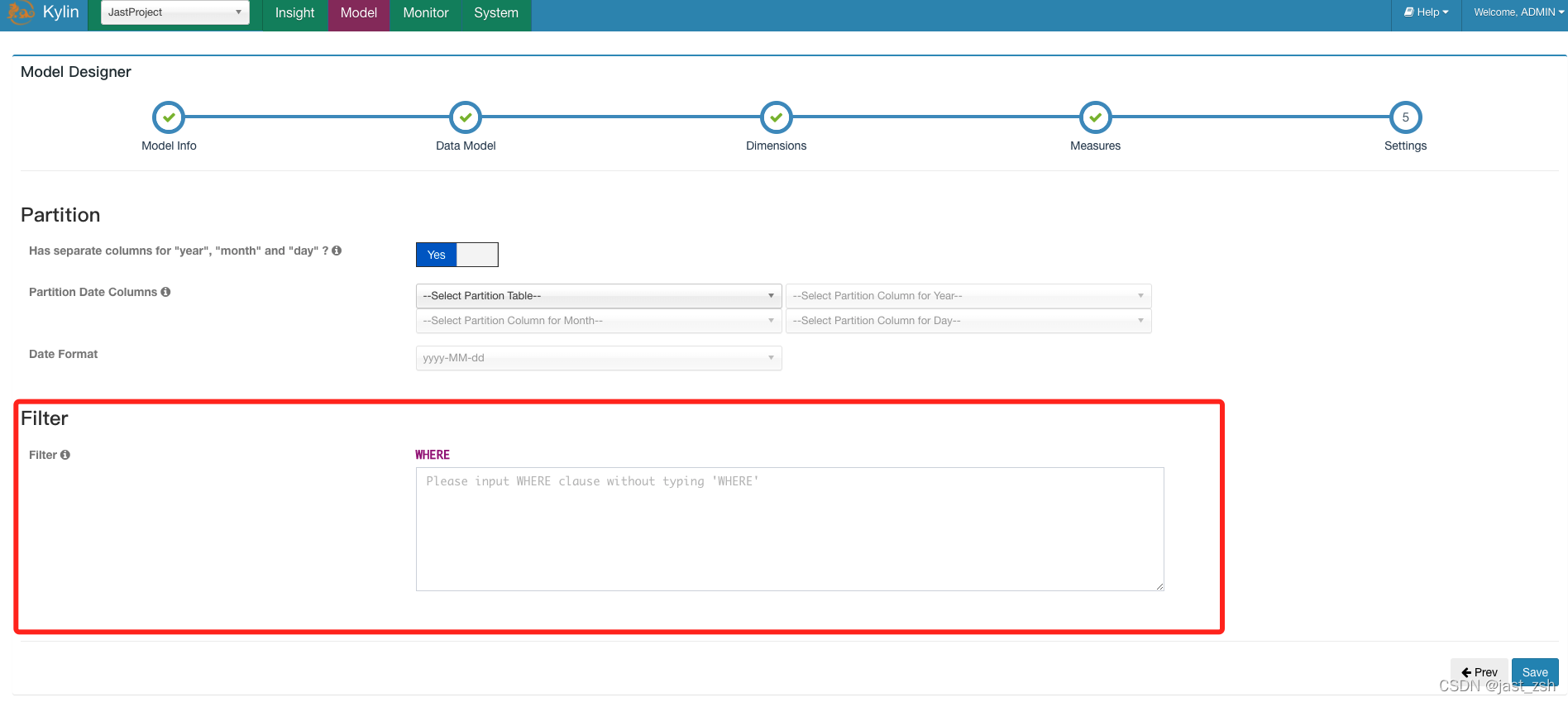Click the Save button
1568x702 pixels.
1535,672
